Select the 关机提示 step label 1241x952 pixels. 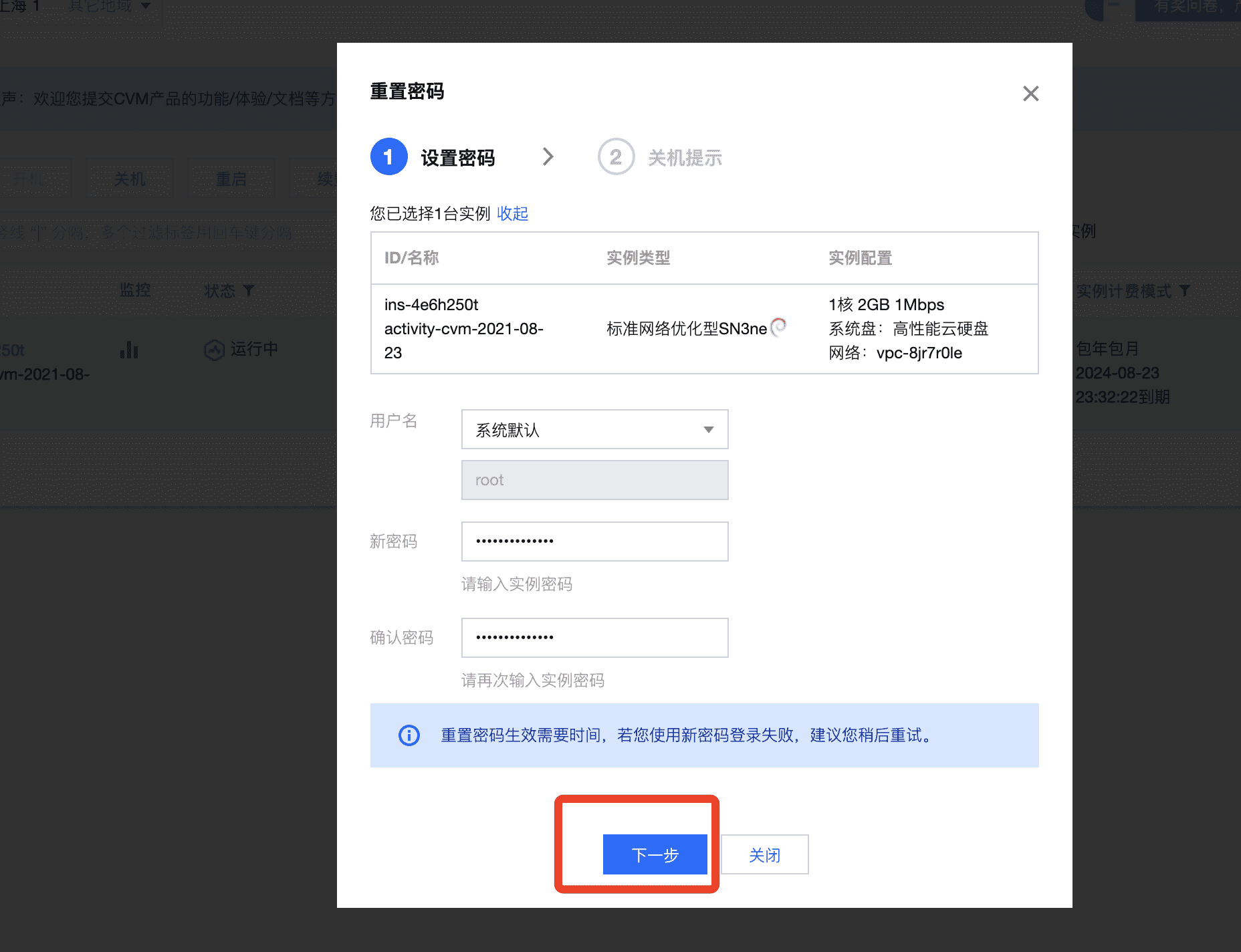pyautogui.click(x=685, y=158)
